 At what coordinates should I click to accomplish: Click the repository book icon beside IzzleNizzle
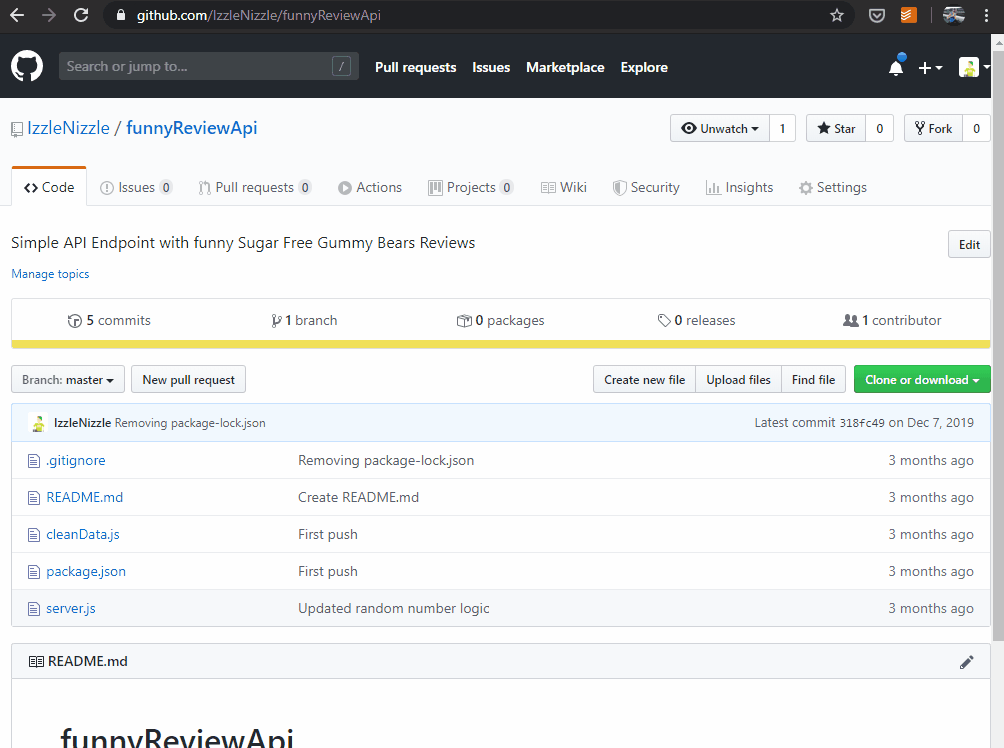pyautogui.click(x=17, y=129)
